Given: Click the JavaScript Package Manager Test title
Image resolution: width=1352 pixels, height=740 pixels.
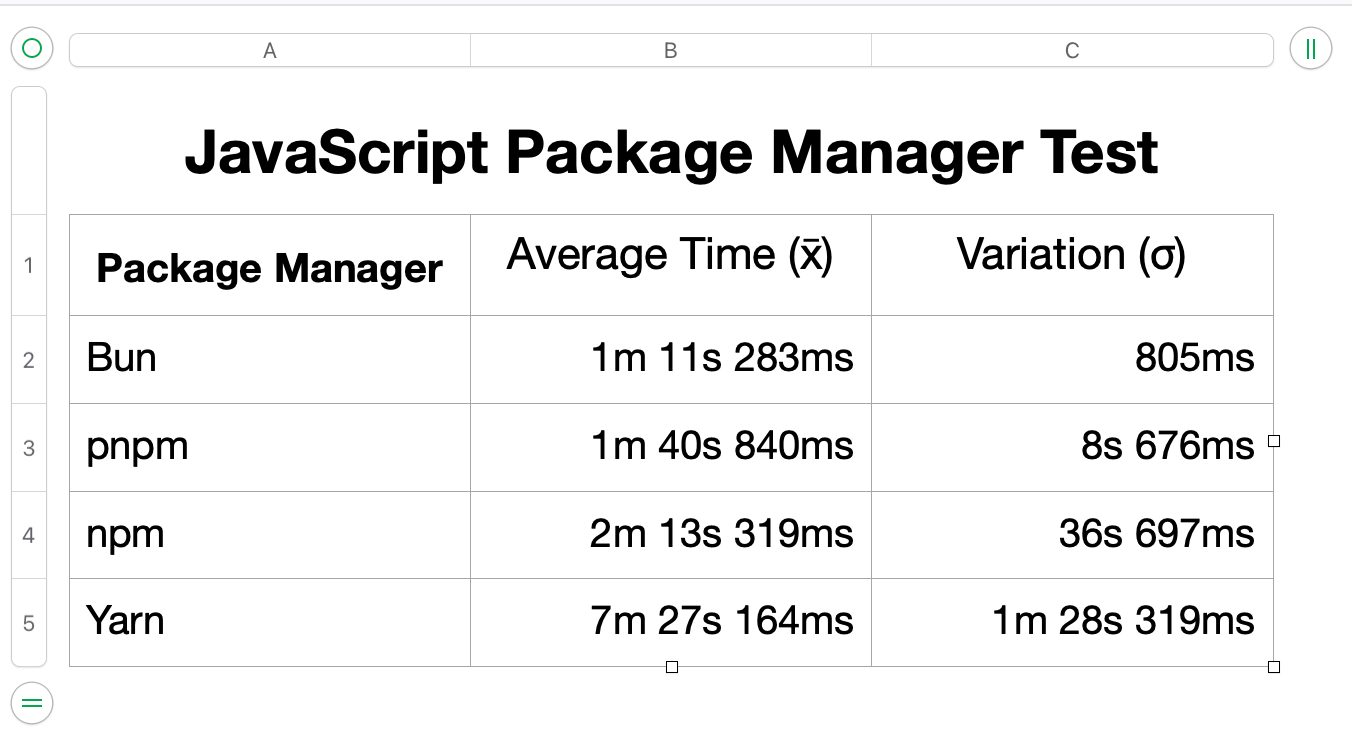Looking at the screenshot, I should [x=671, y=153].
